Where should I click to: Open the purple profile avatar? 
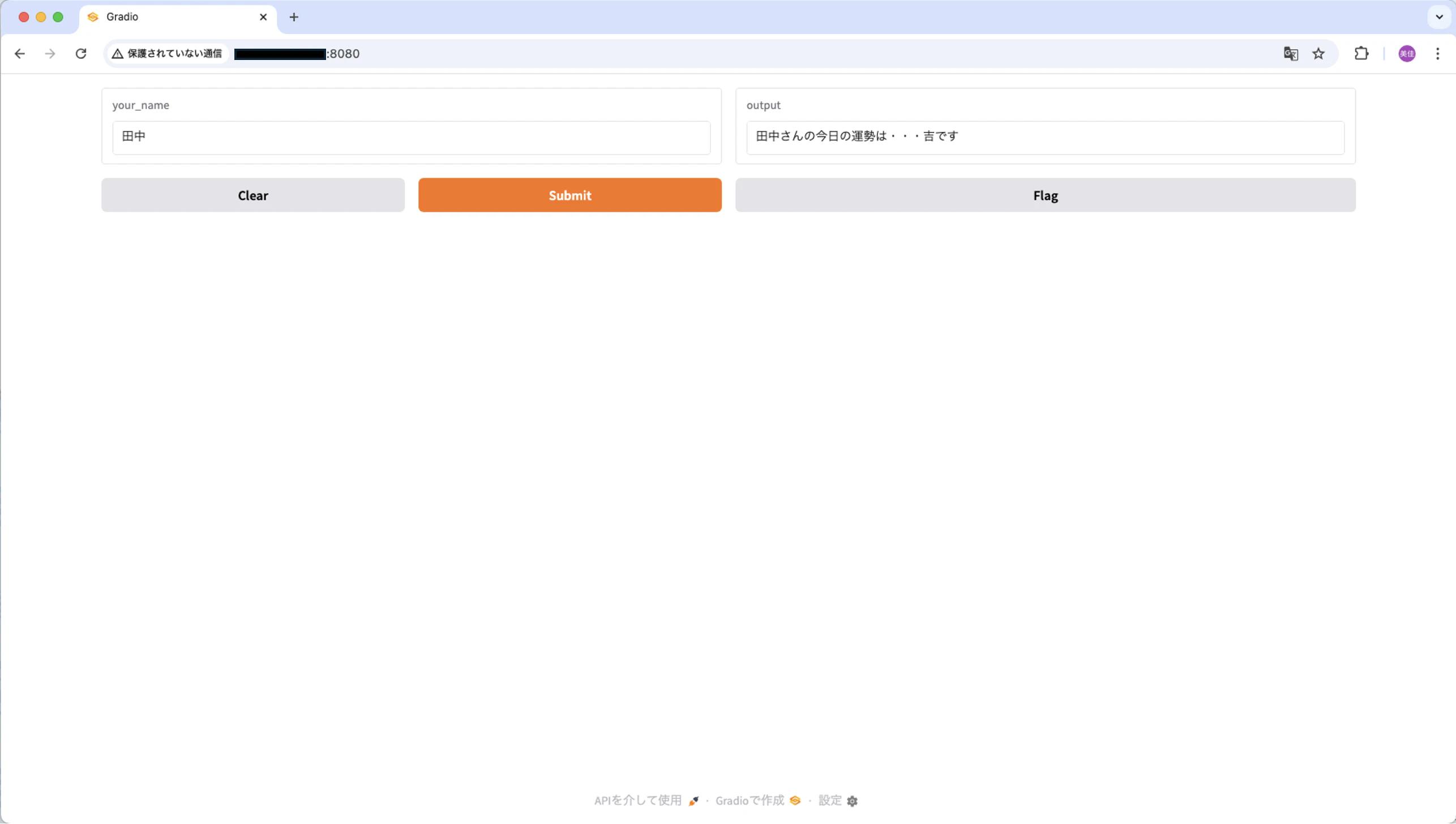click(x=1407, y=54)
